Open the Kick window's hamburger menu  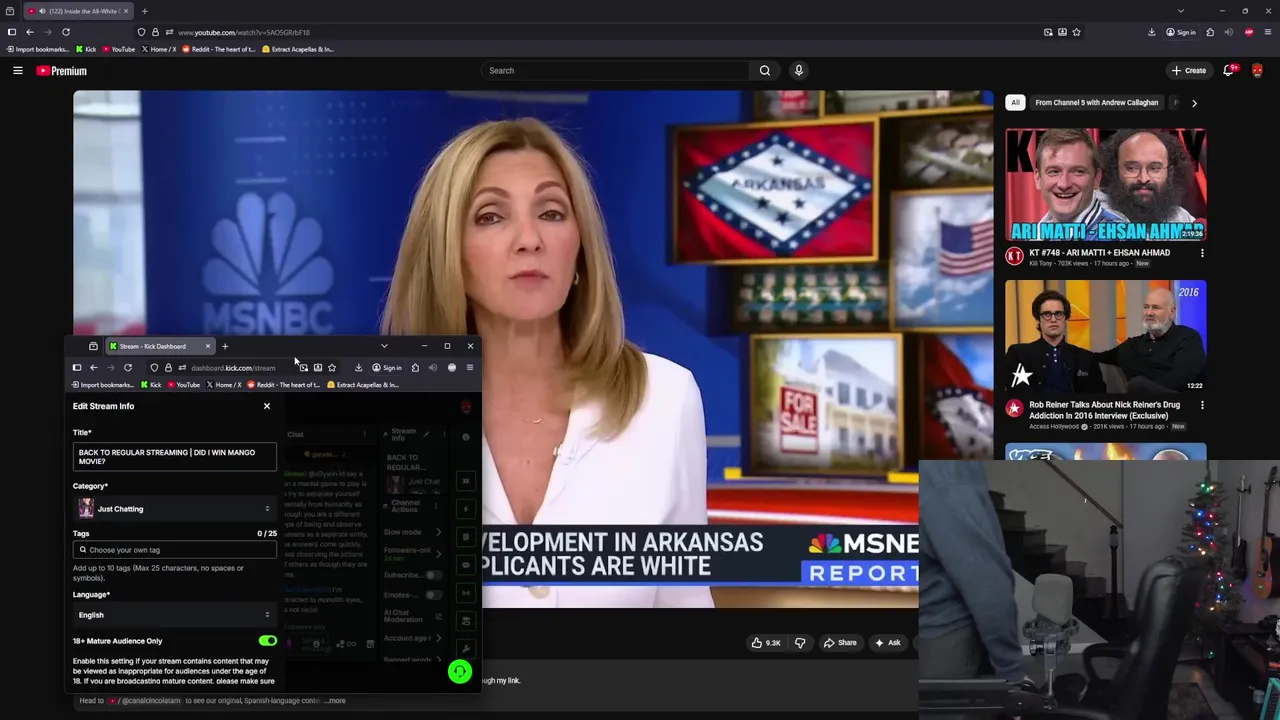[470, 368]
